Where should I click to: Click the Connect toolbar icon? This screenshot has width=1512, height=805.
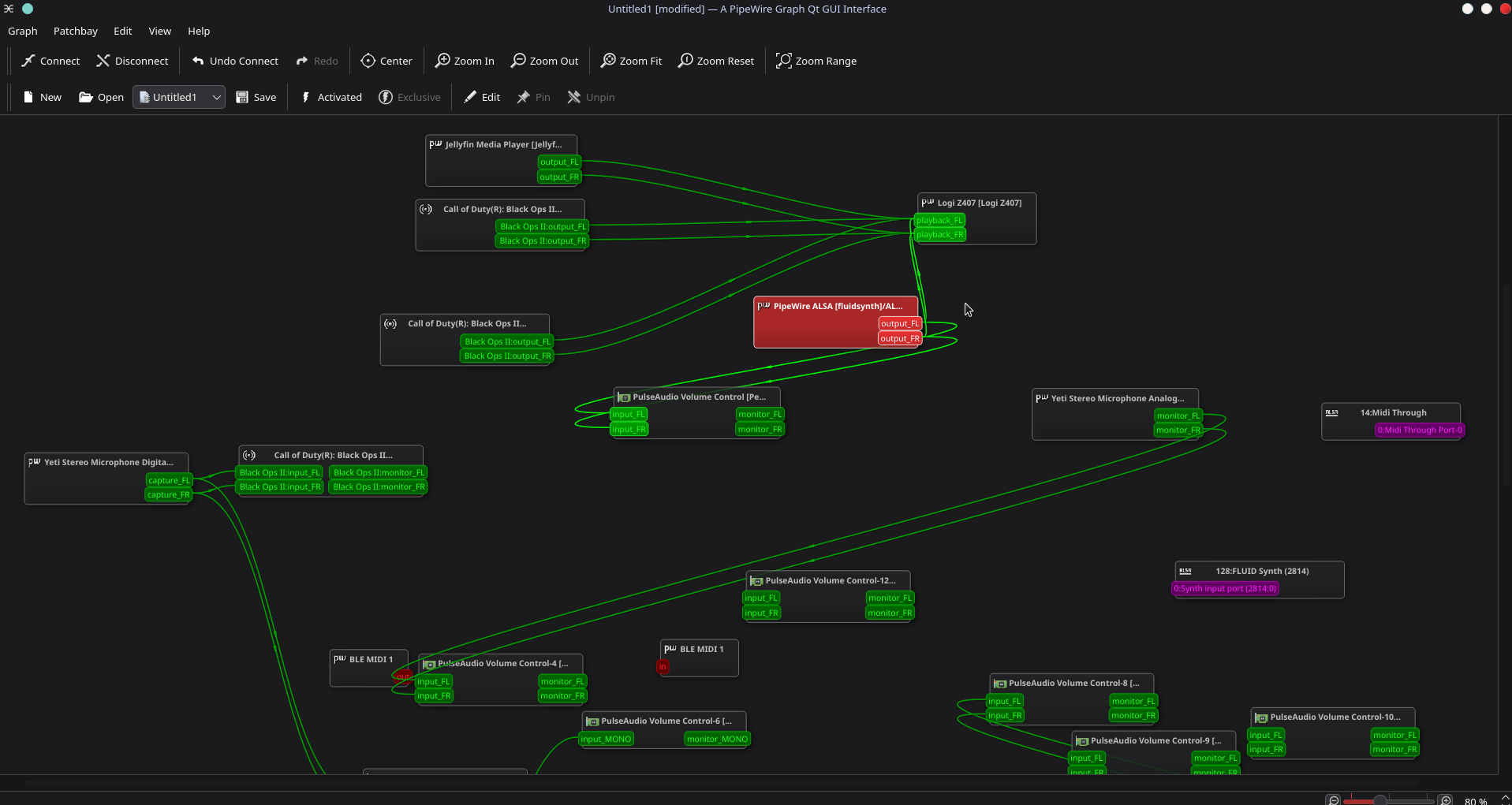tap(29, 61)
